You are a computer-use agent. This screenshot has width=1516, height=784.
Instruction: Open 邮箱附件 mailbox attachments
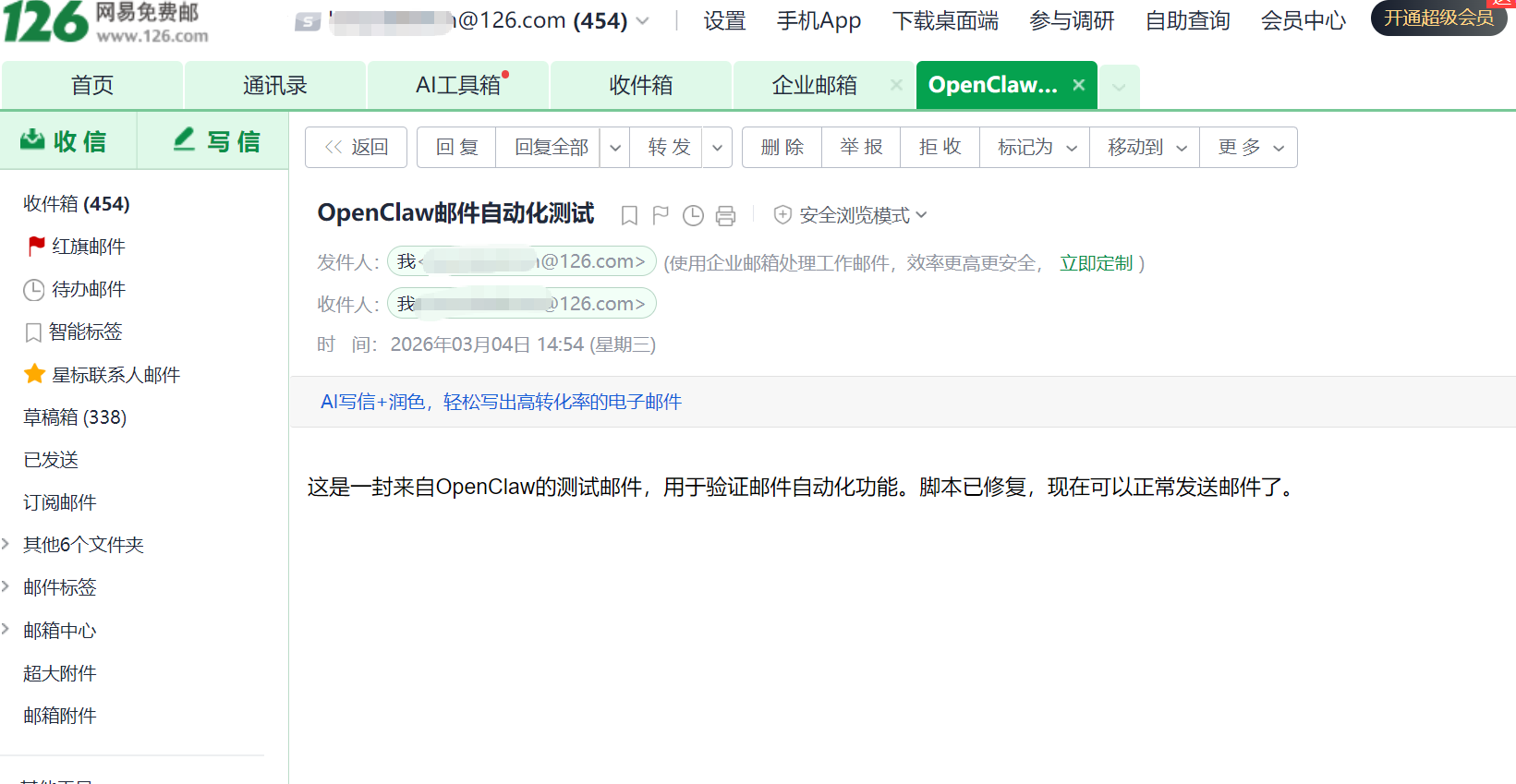click(60, 716)
